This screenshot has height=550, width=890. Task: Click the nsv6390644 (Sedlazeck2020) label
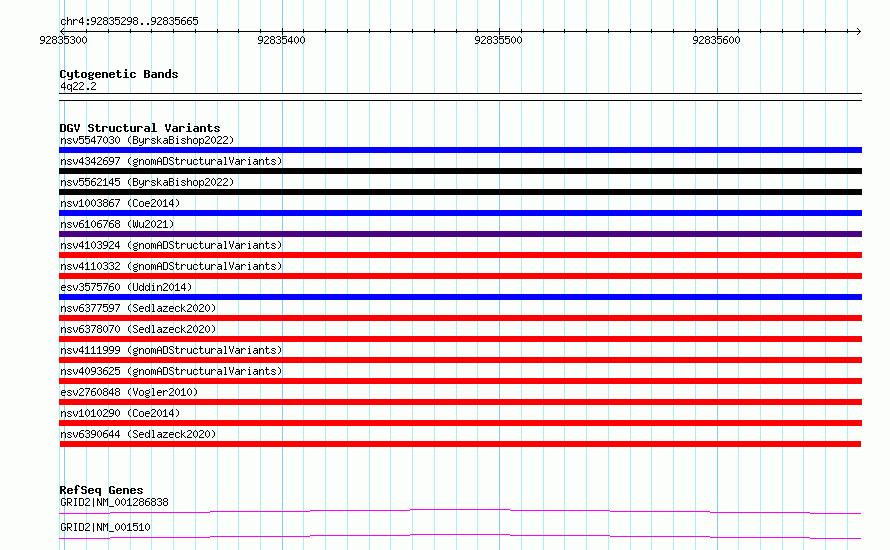(138, 434)
